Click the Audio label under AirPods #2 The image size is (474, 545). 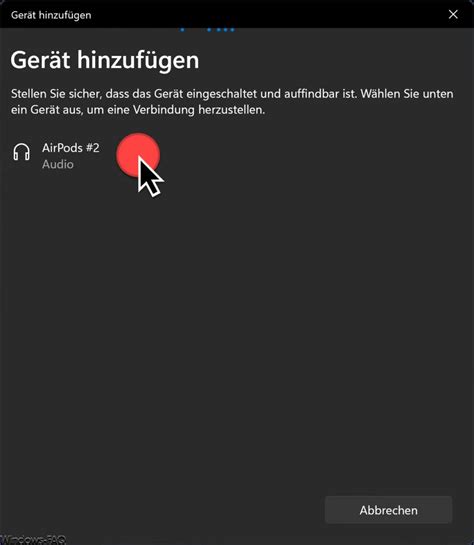[x=58, y=164]
